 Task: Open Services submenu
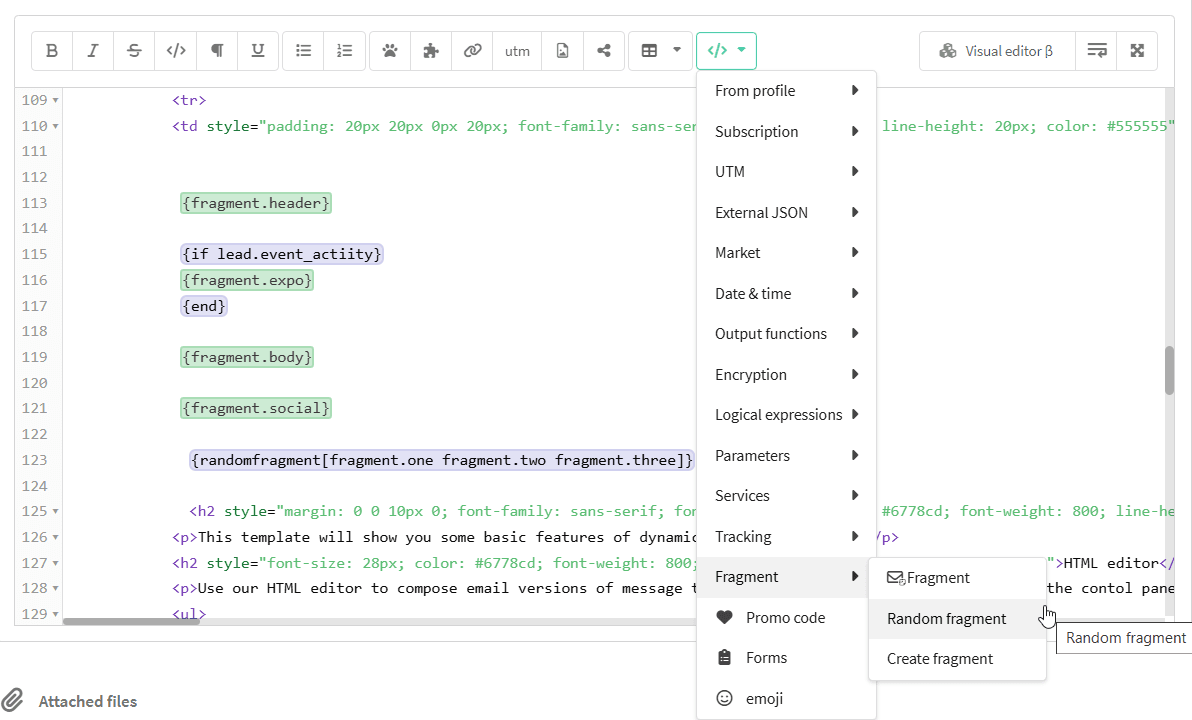click(x=786, y=496)
